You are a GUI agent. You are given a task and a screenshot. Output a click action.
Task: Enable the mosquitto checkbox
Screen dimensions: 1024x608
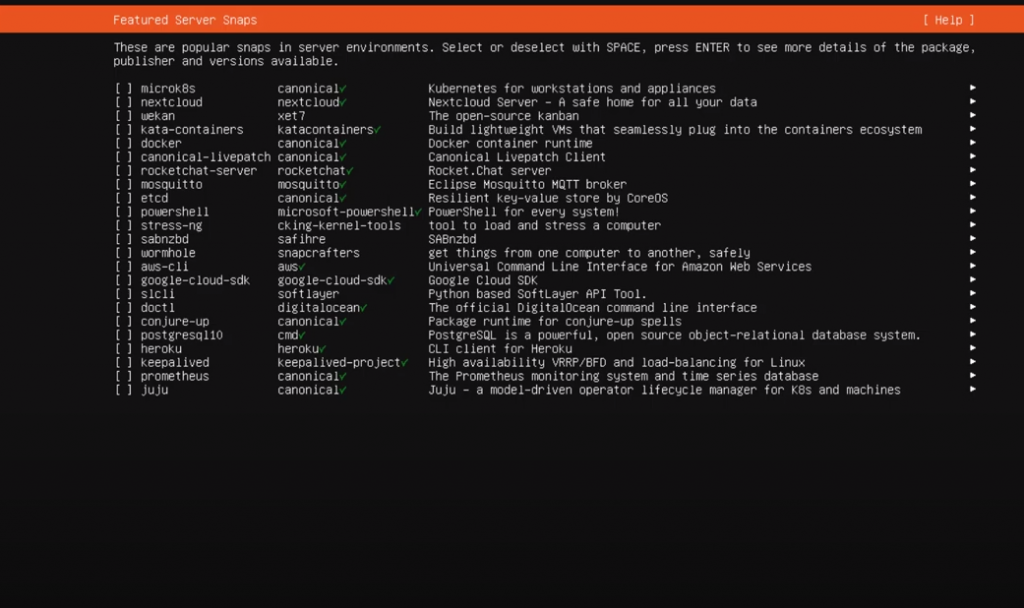[123, 184]
